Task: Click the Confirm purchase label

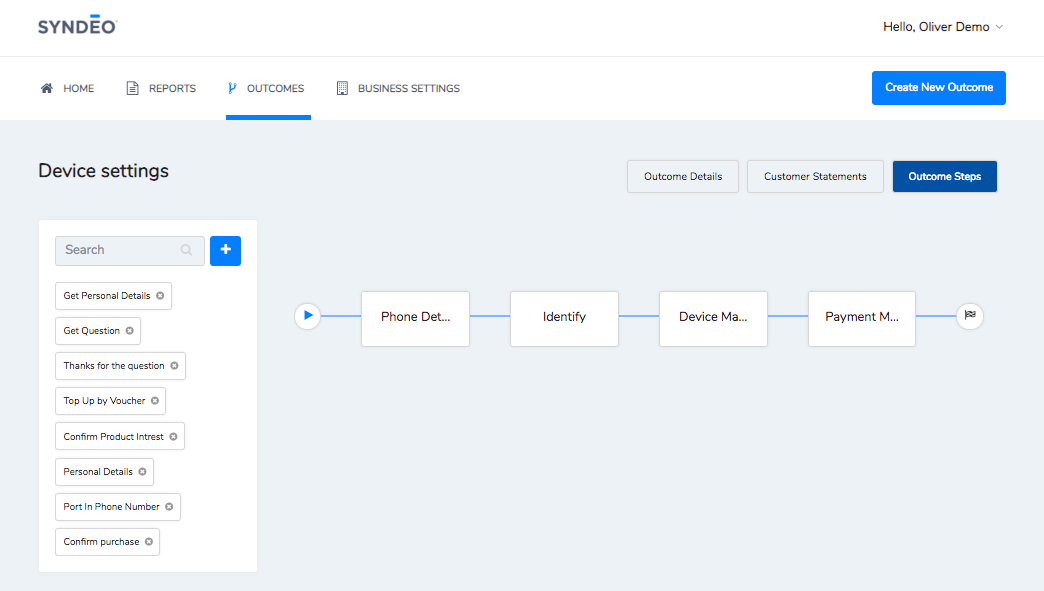Action: pos(101,542)
